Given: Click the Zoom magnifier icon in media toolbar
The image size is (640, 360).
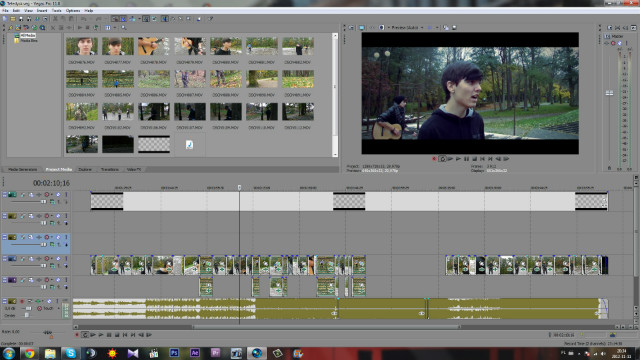Looking at the screenshot, I should [123, 28].
